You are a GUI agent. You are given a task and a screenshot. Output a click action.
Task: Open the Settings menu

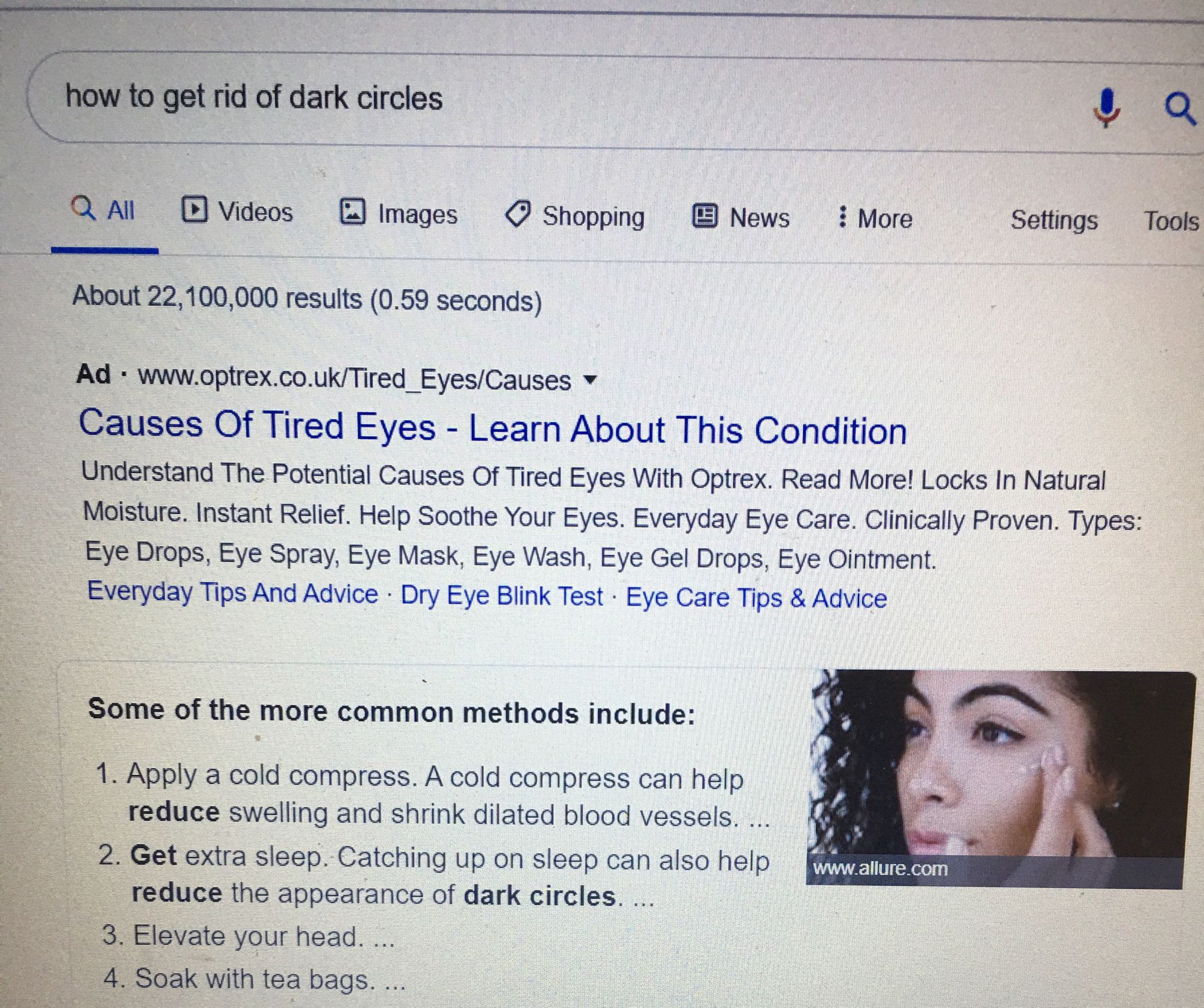[x=1054, y=220]
